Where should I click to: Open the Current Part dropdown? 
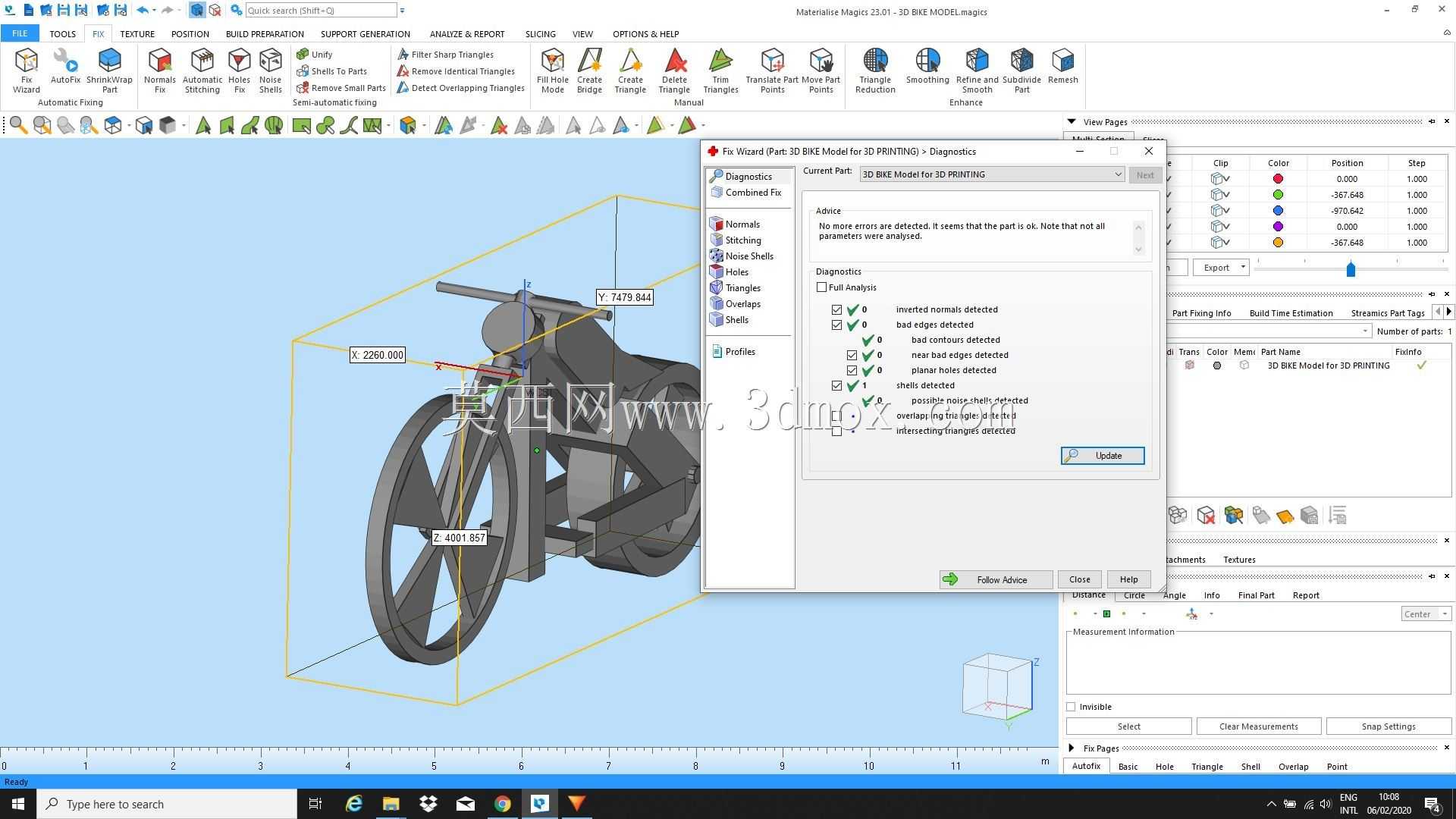(992, 174)
